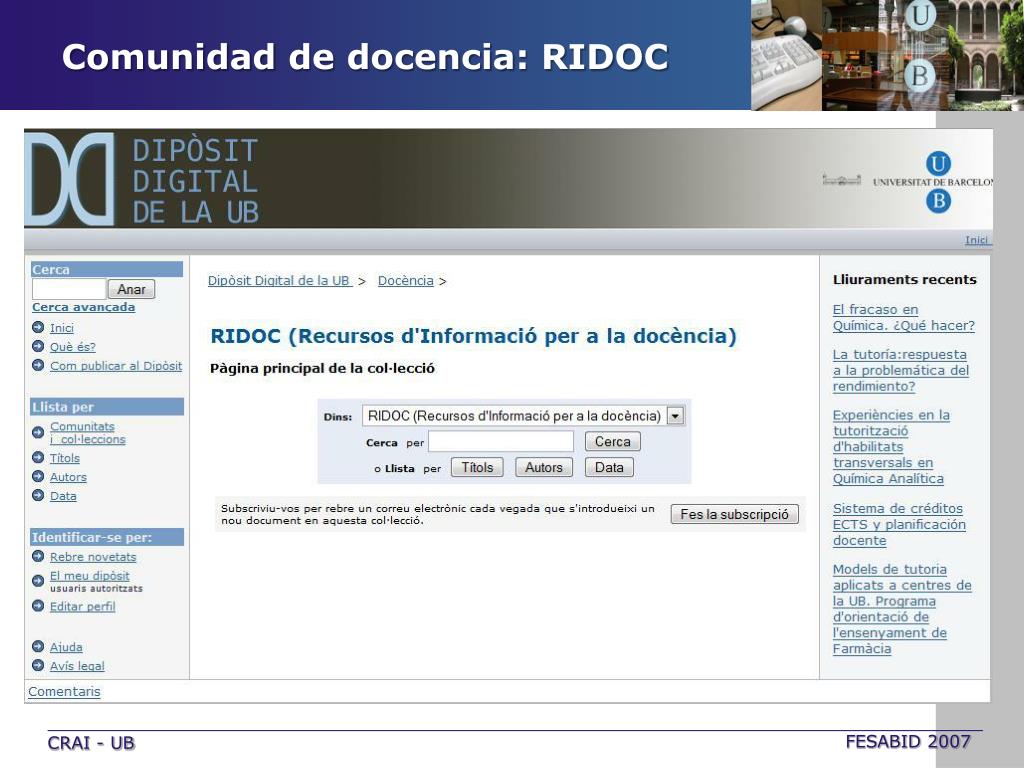Viewport: 1024px width, 768px height.
Task: Open Sistema de créditos ECTS link
Action: pos(899,524)
